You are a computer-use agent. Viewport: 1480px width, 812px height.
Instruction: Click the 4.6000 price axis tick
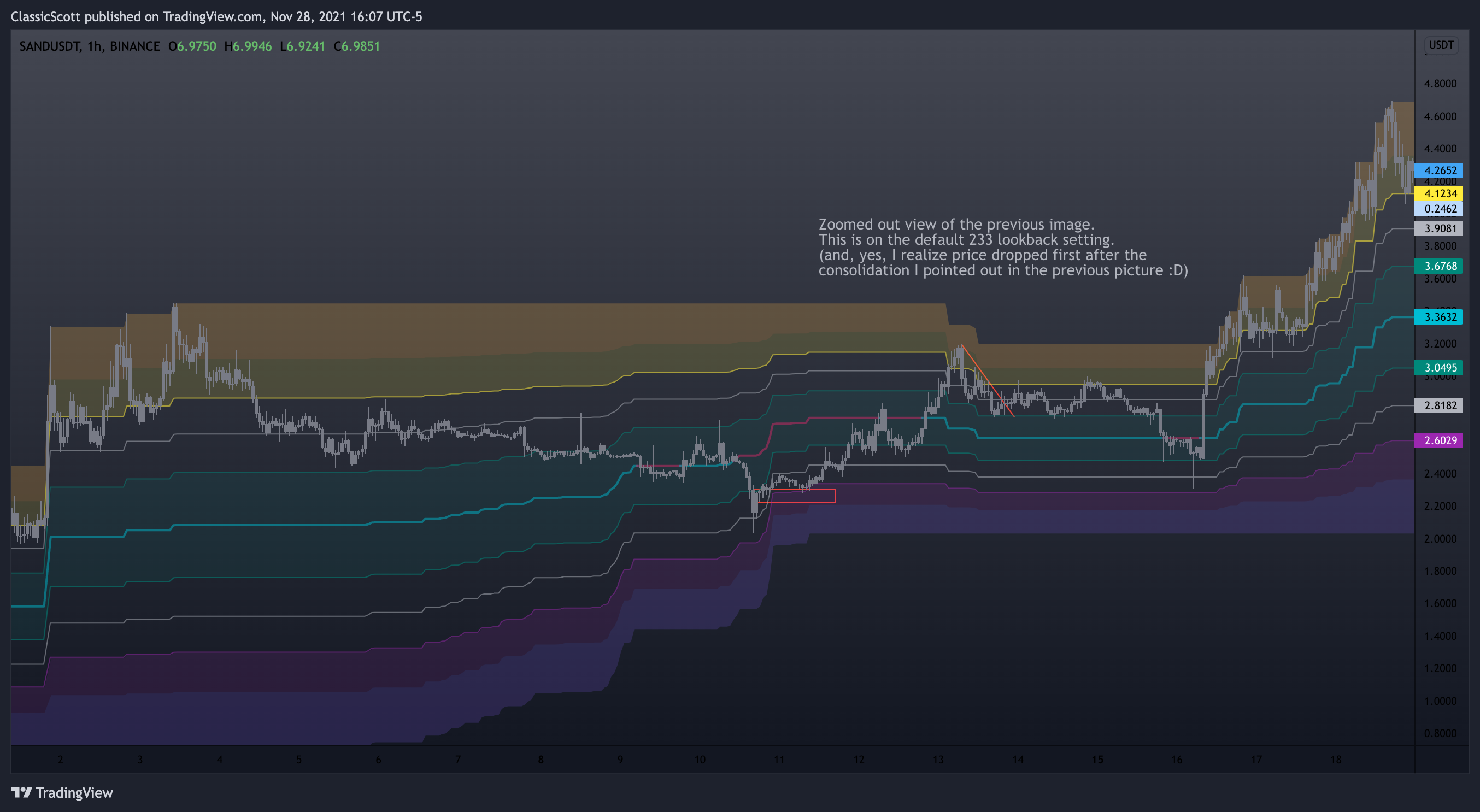click(1440, 116)
